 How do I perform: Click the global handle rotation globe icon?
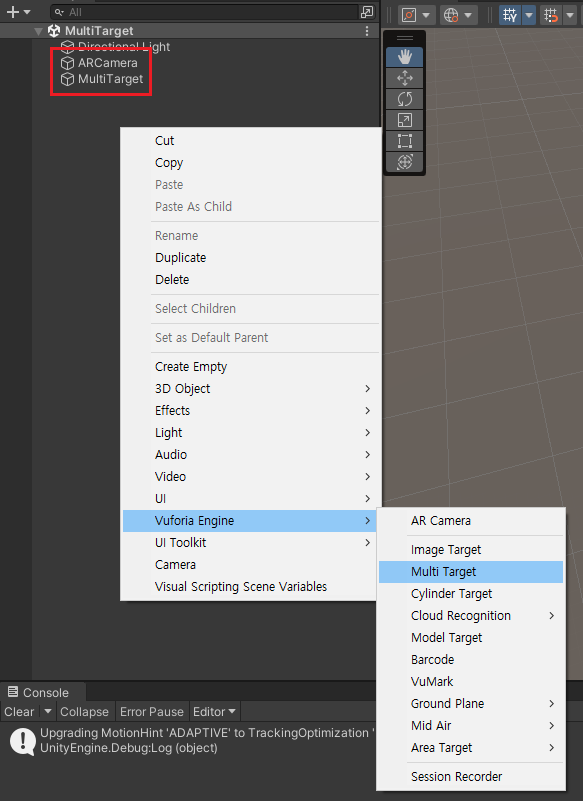451,15
